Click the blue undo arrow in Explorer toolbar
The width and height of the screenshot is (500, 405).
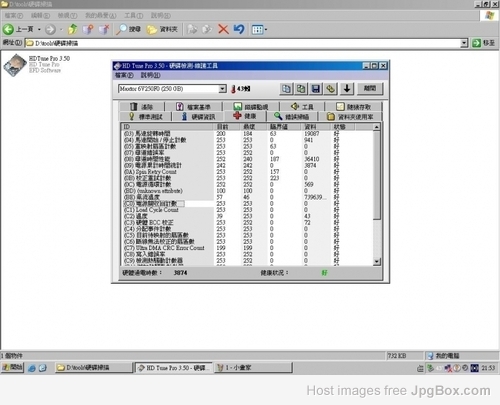[x=239, y=29]
